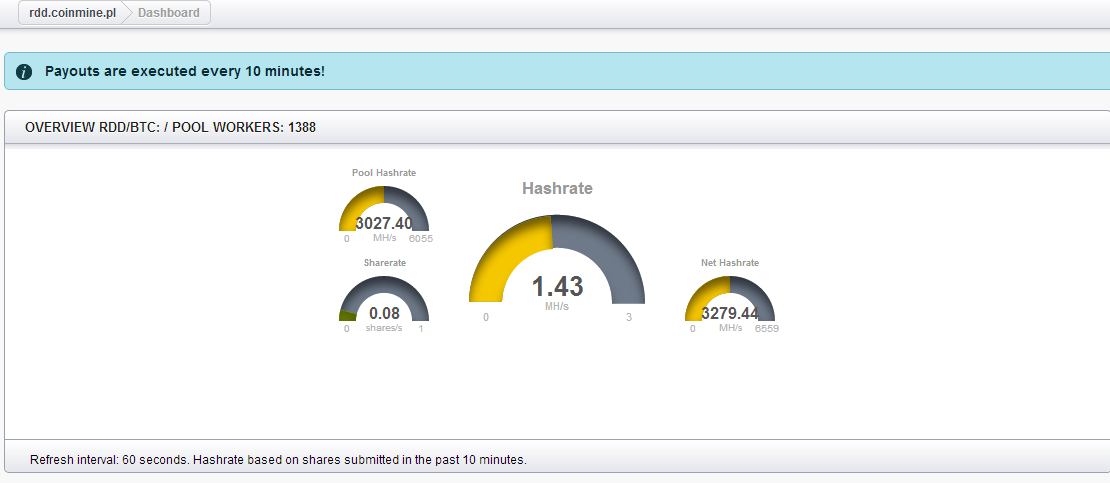Click the Net Hashrate gauge
The image size is (1110, 483).
tap(730, 298)
